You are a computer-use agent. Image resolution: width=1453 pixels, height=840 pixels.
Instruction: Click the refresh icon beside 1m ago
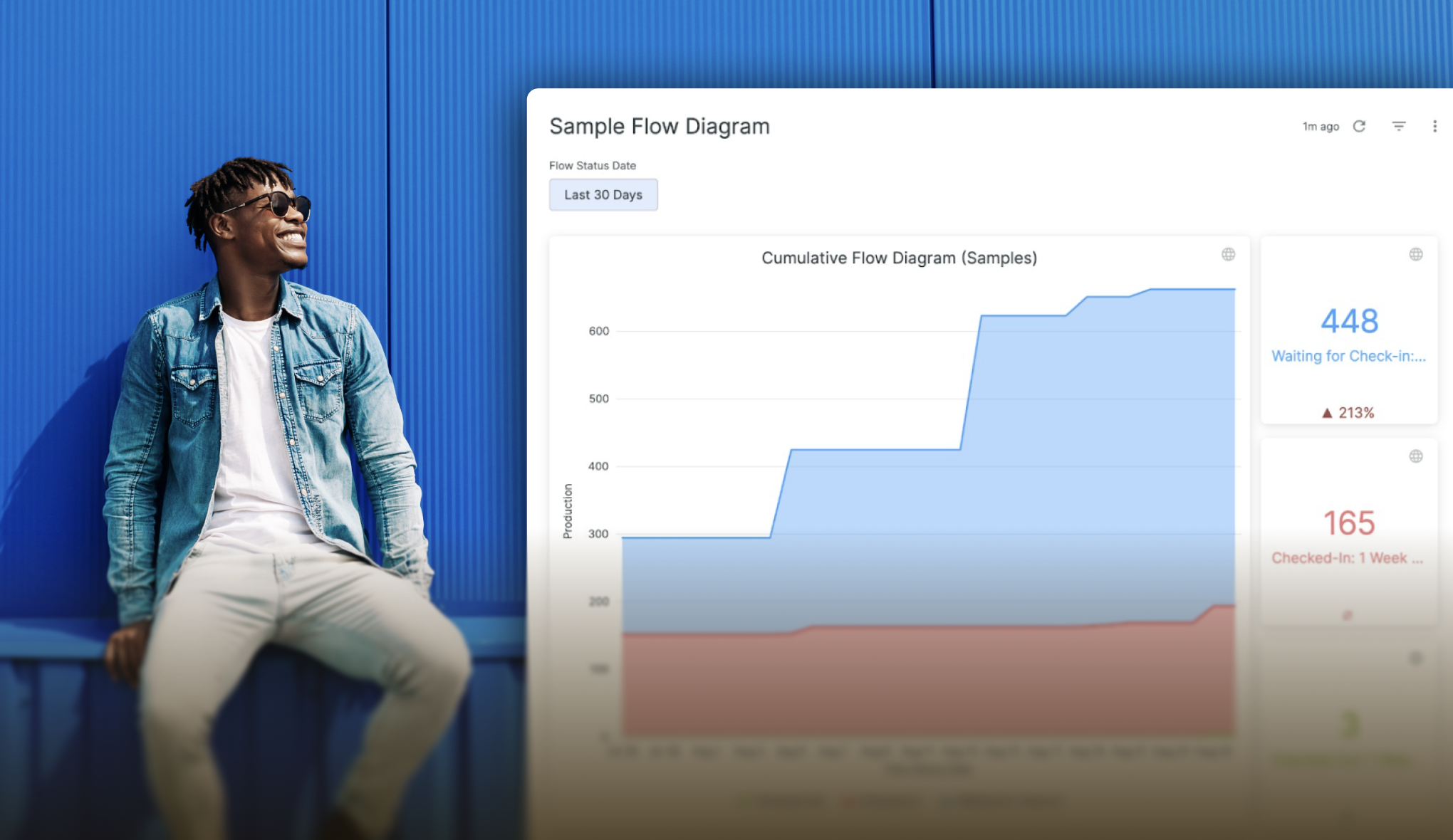point(1359,126)
